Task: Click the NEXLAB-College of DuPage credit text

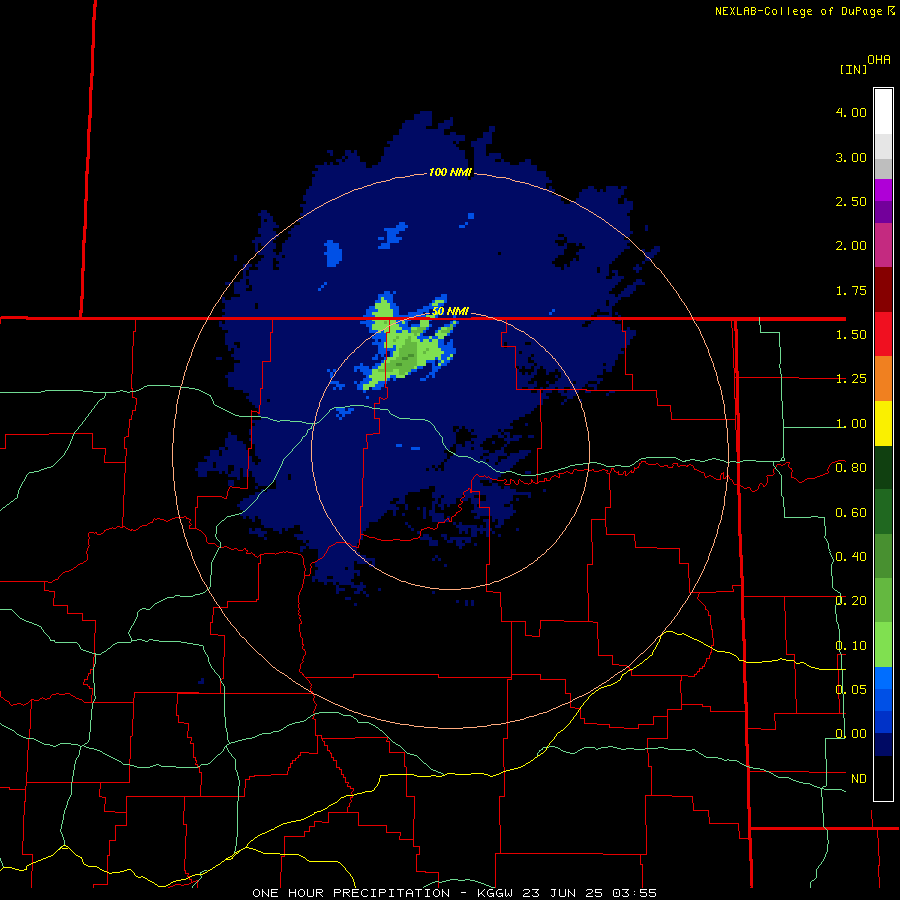Action: (x=804, y=11)
